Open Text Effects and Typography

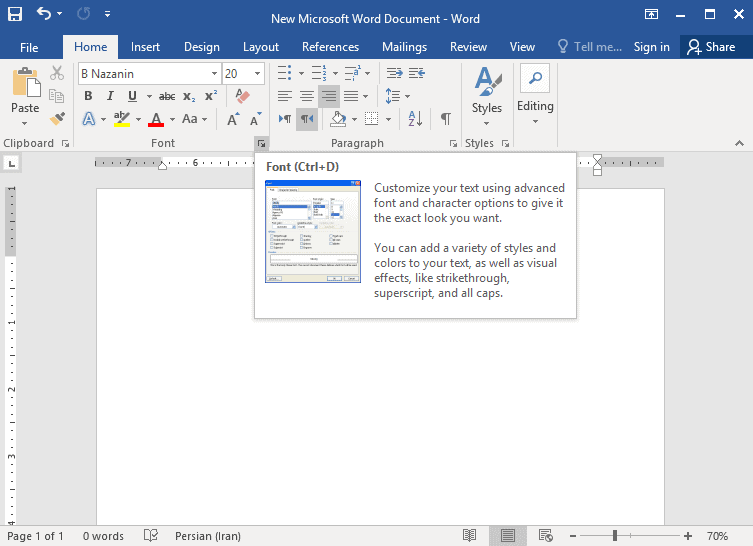[89, 119]
